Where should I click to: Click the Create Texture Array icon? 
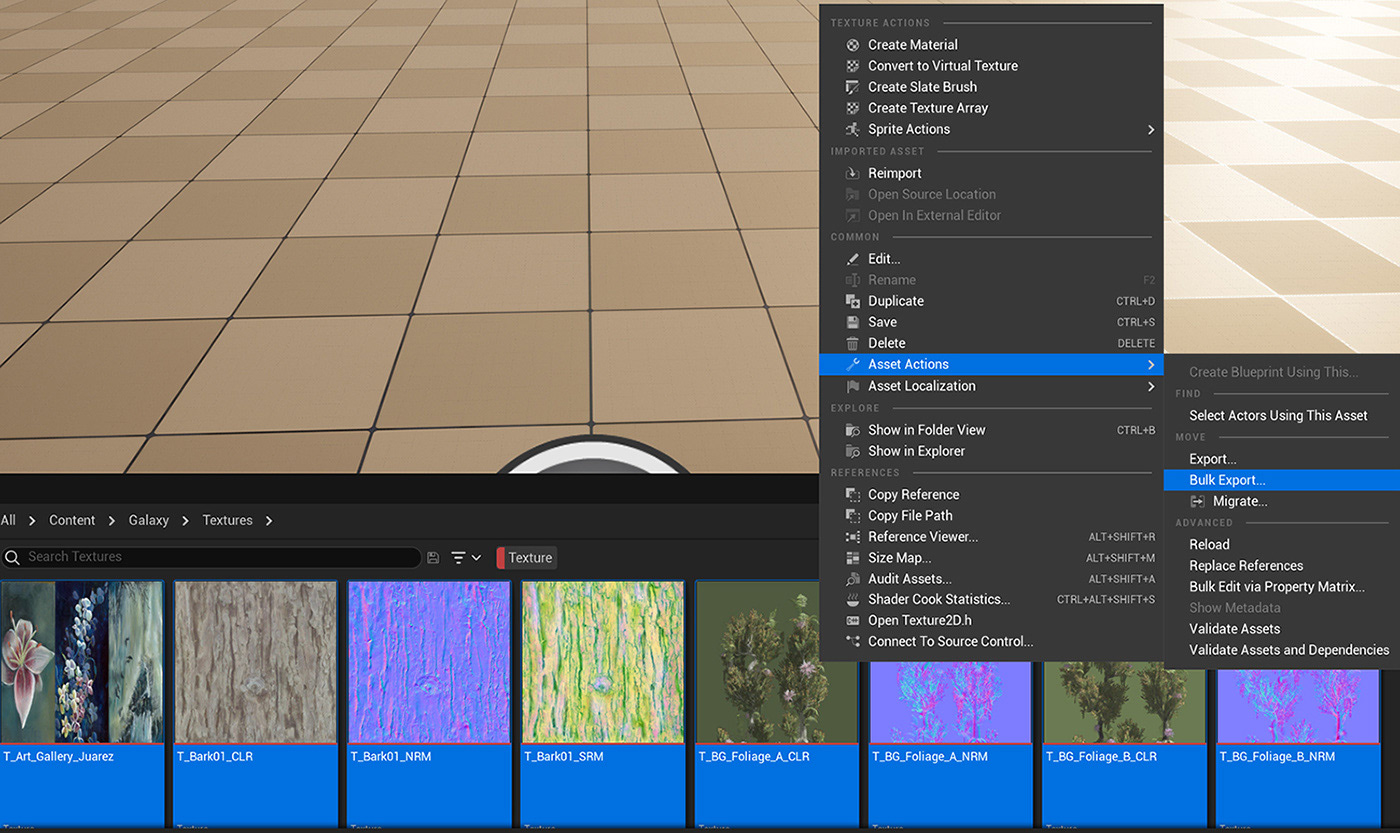[x=853, y=108]
